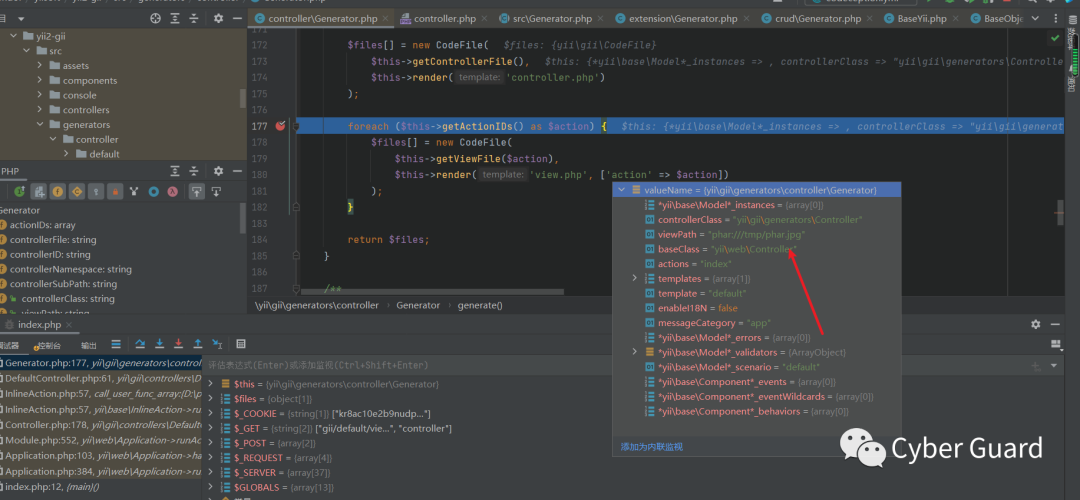The image size is (1080, 500).
Task: Collapse the generators folder
Action: click(40, 125)
